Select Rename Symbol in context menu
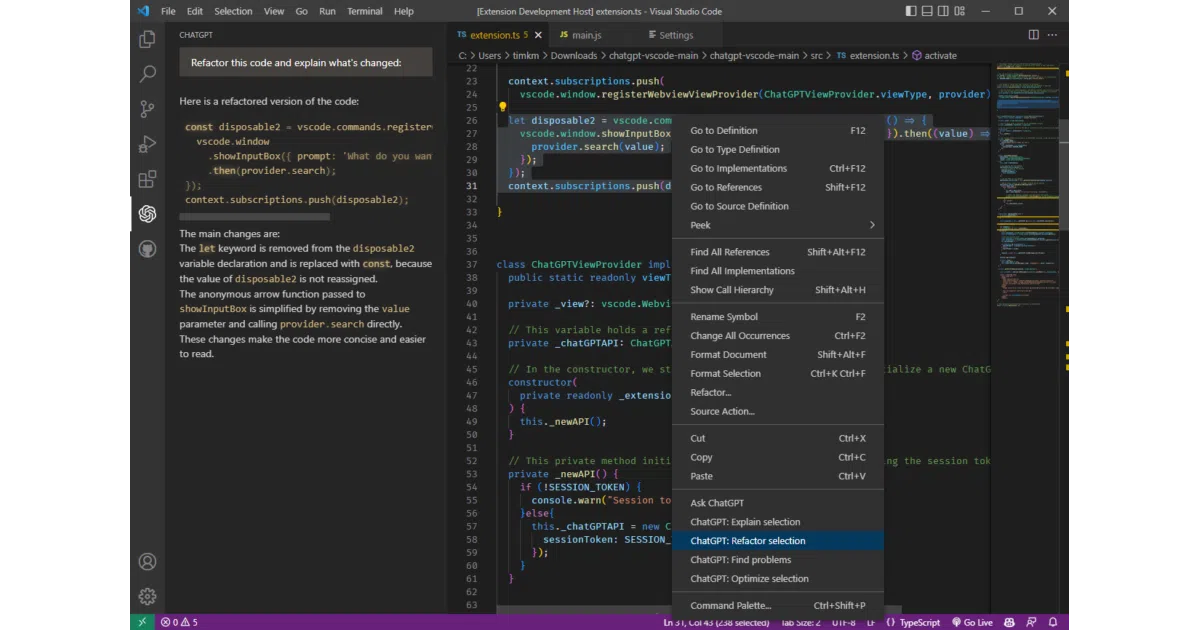 click(778, 317)
